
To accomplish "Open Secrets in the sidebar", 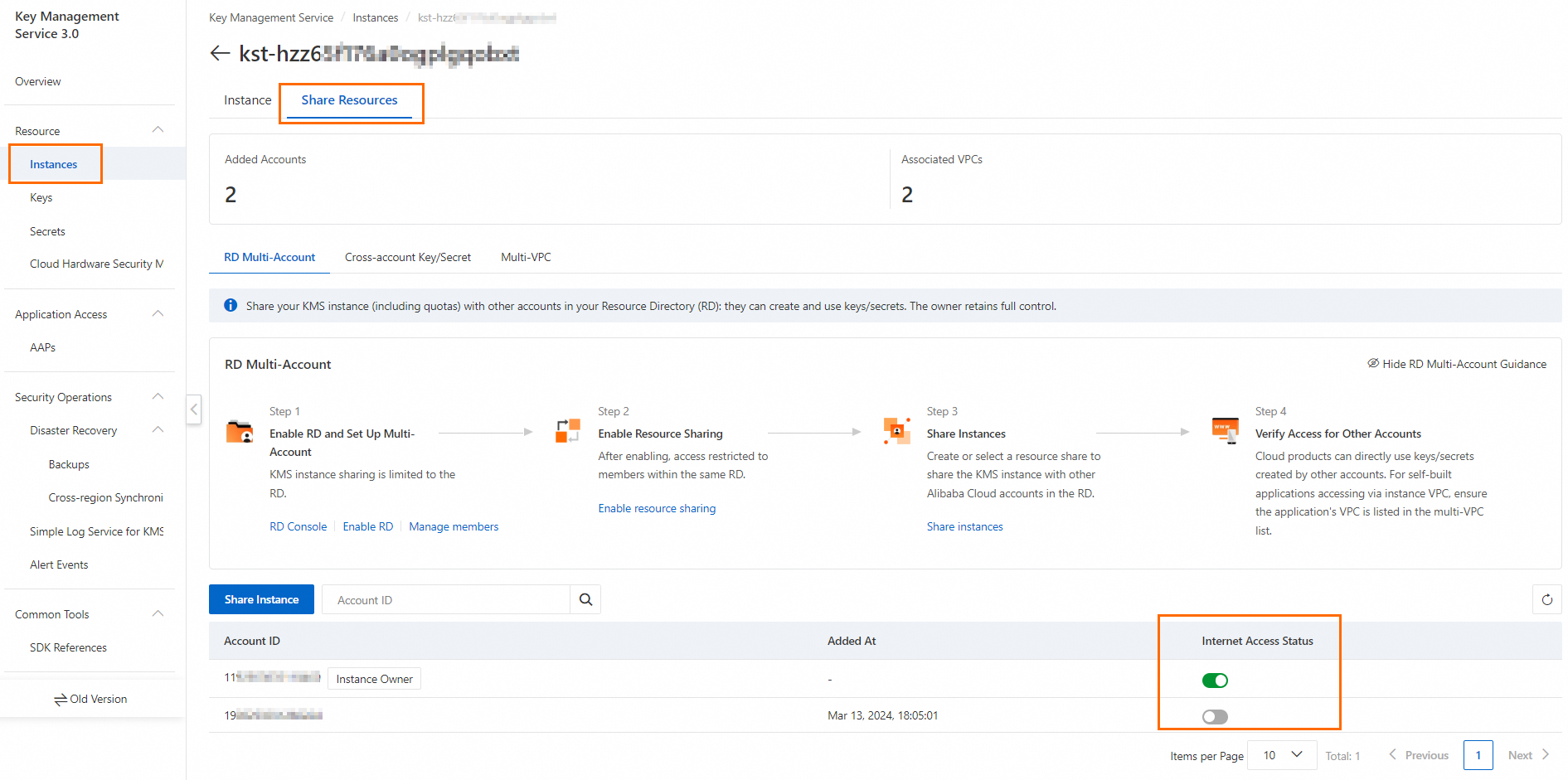I will tap(47, 231).
